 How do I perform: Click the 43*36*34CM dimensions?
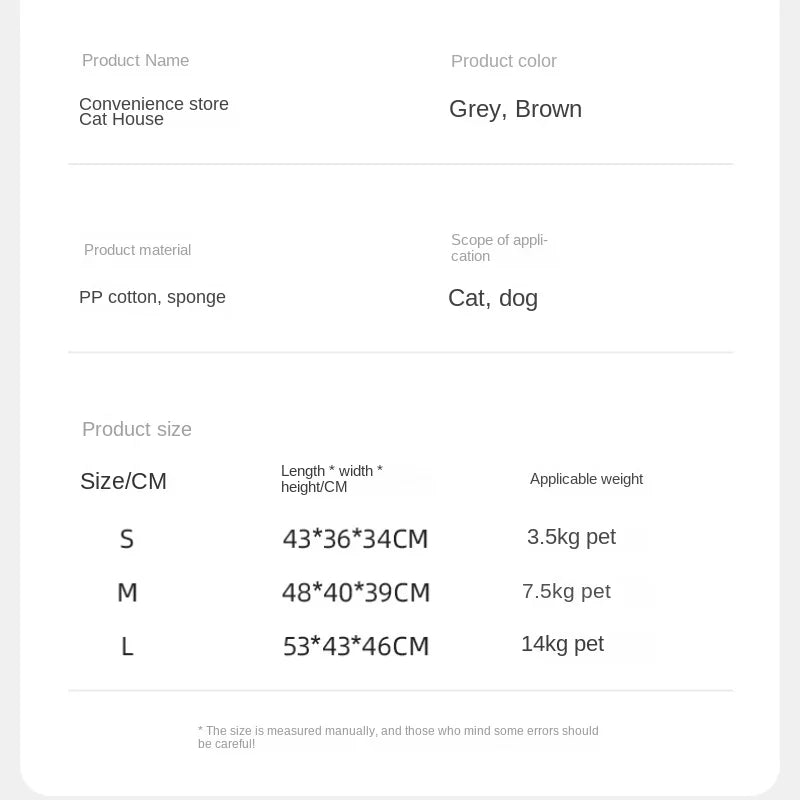point(355,540)
